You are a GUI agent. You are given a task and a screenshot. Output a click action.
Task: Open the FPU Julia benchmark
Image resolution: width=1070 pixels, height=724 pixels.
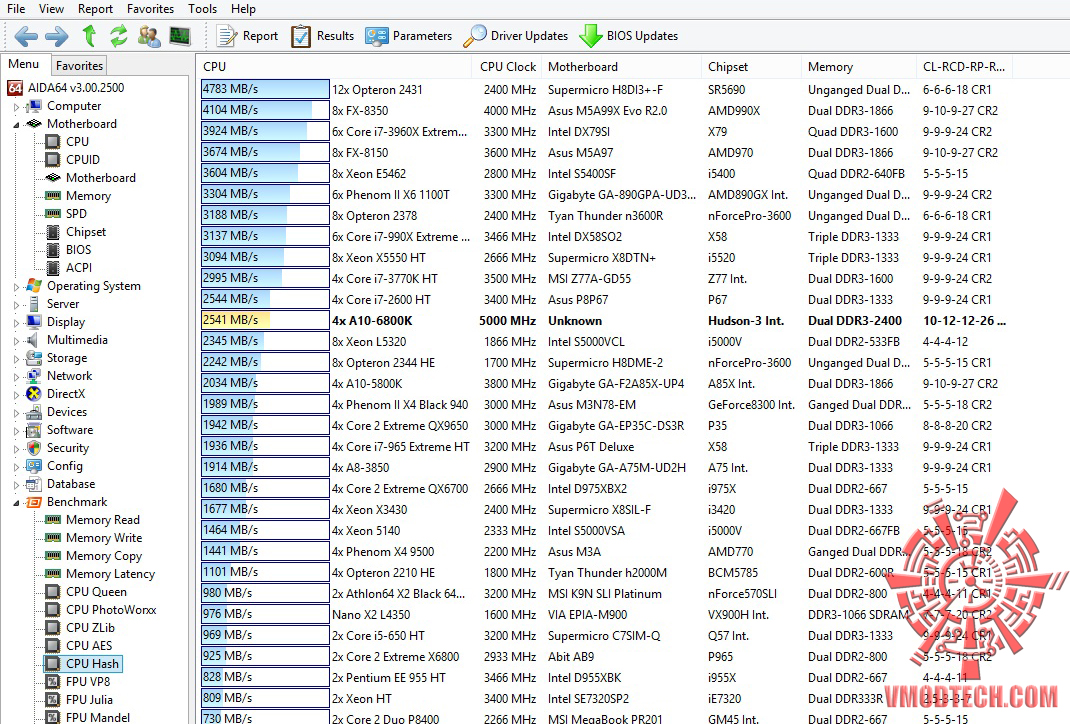(79, 699)
